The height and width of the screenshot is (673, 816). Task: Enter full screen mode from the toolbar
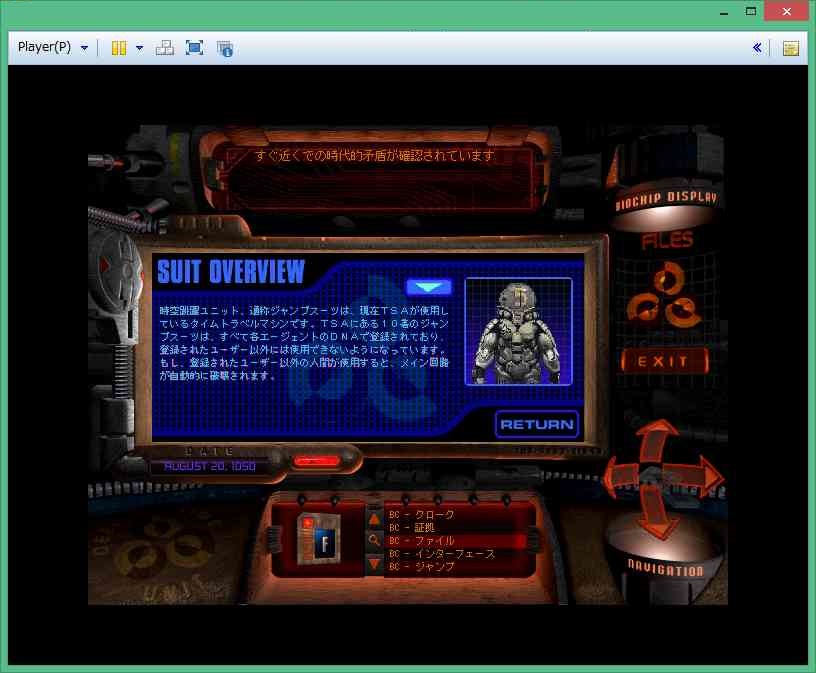point(195,48)
